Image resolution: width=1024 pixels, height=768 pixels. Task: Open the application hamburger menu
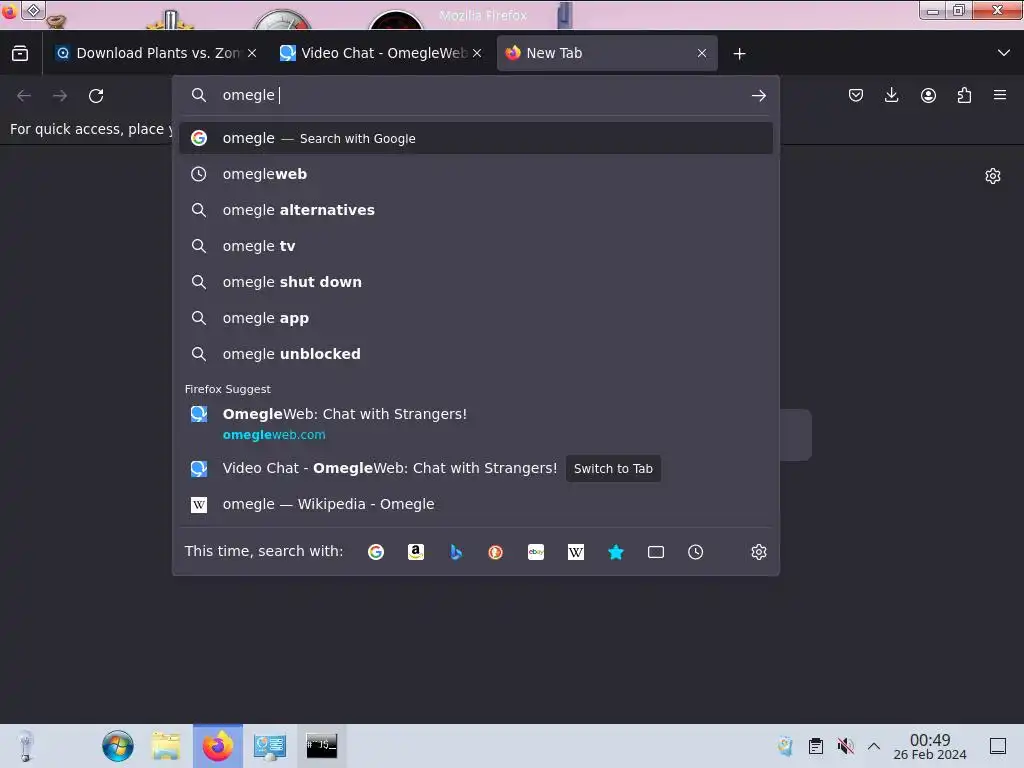(x=1000, y=95)
